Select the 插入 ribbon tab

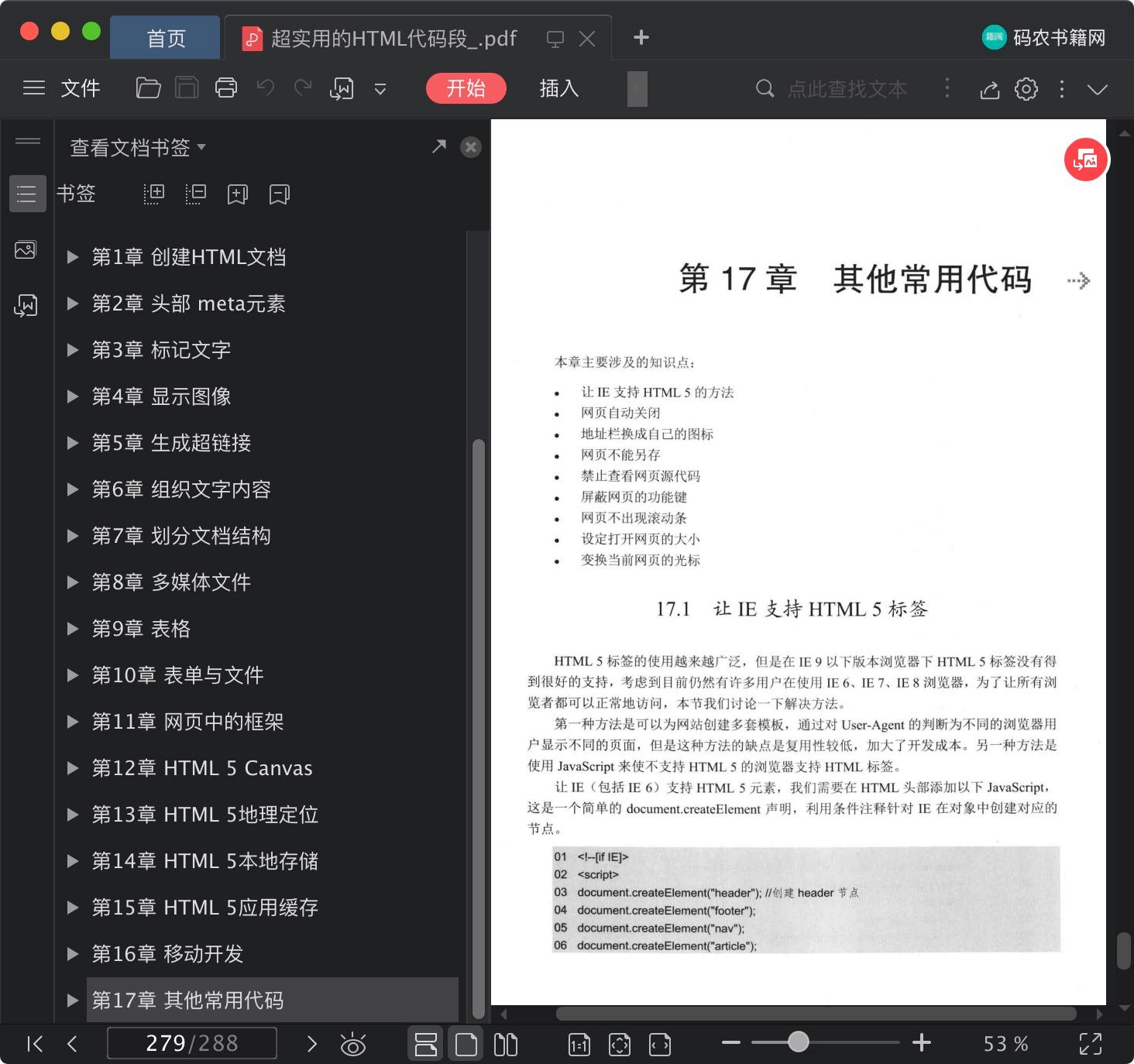click(x=559, y=88)
